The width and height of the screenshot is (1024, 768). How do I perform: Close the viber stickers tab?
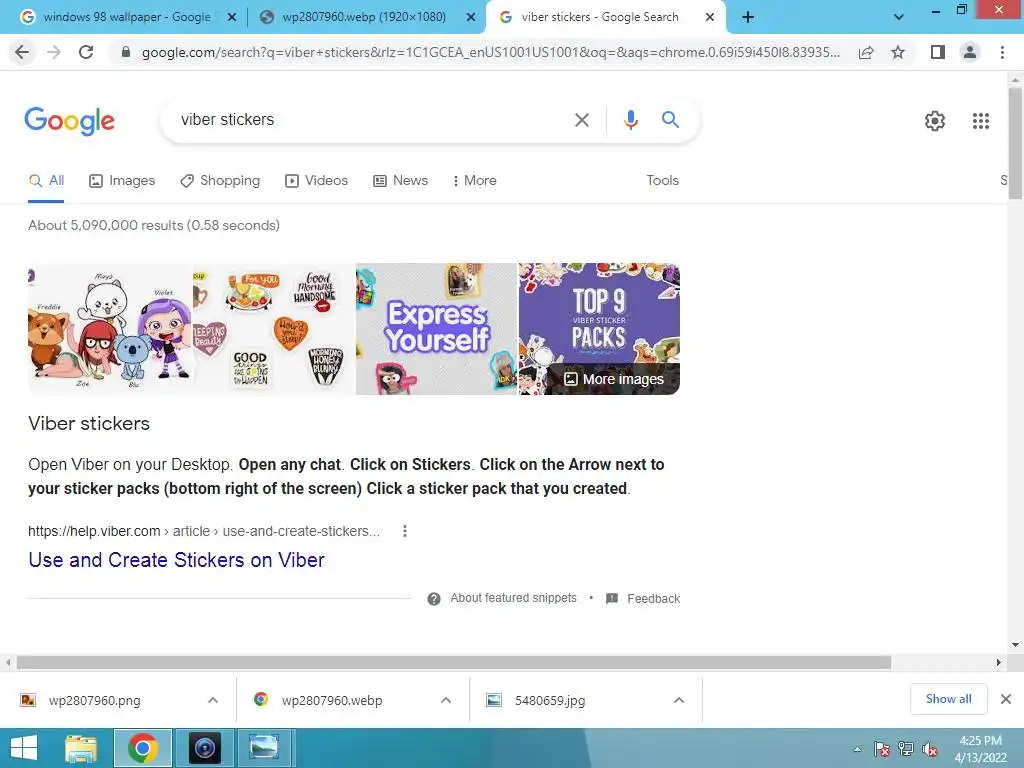pos(710,18)
